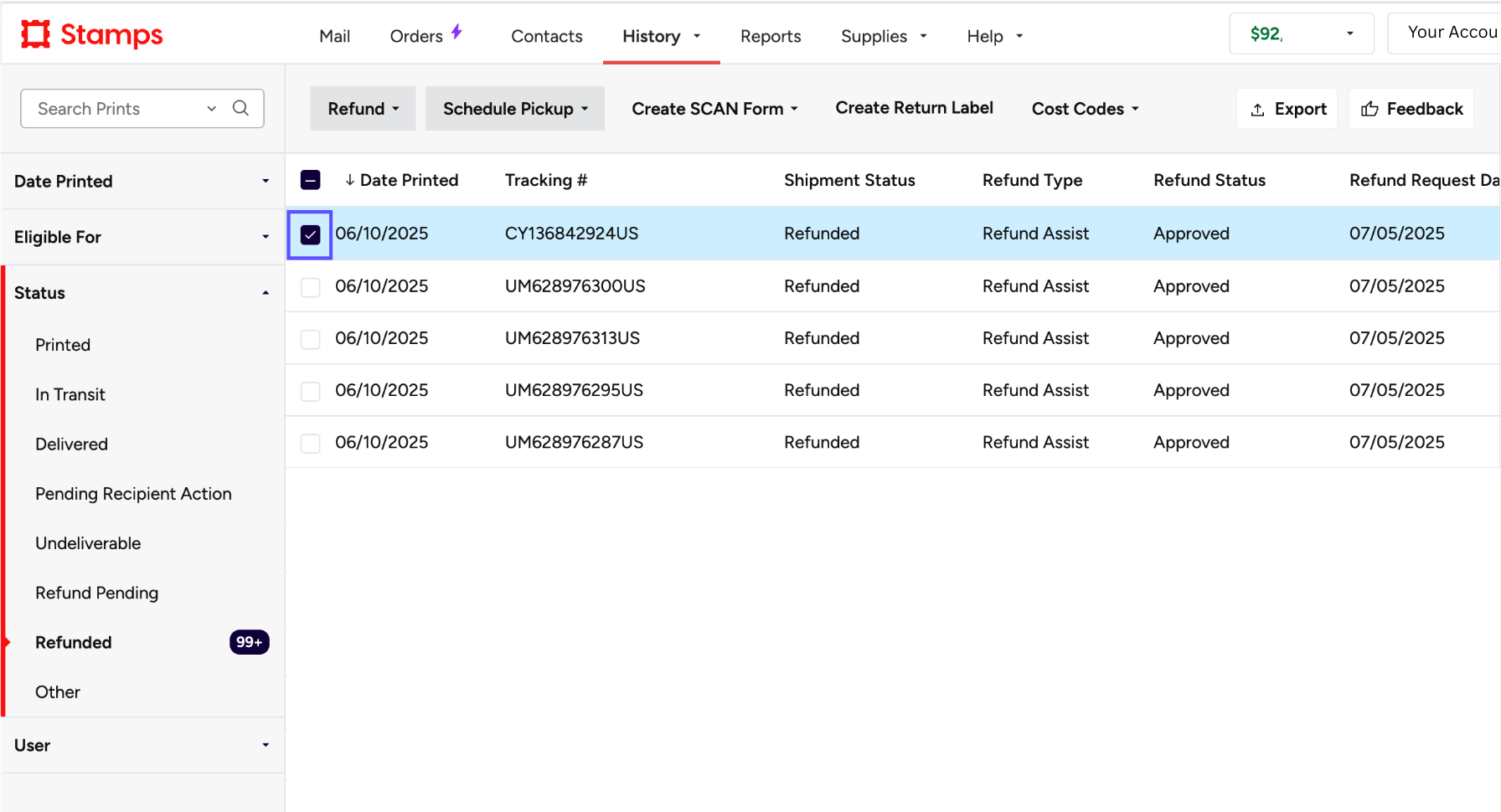Click the Feedback thumbs-up icon
This screenshot has height=812, width=1501.
[x=1369, y=109]
